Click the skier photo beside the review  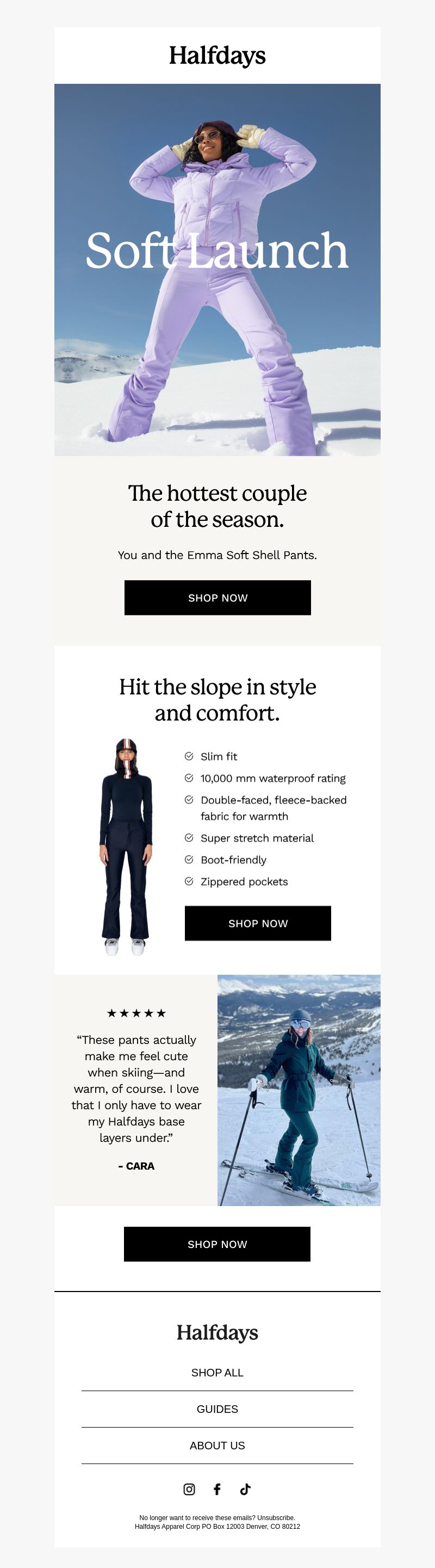coord(299,1090)
